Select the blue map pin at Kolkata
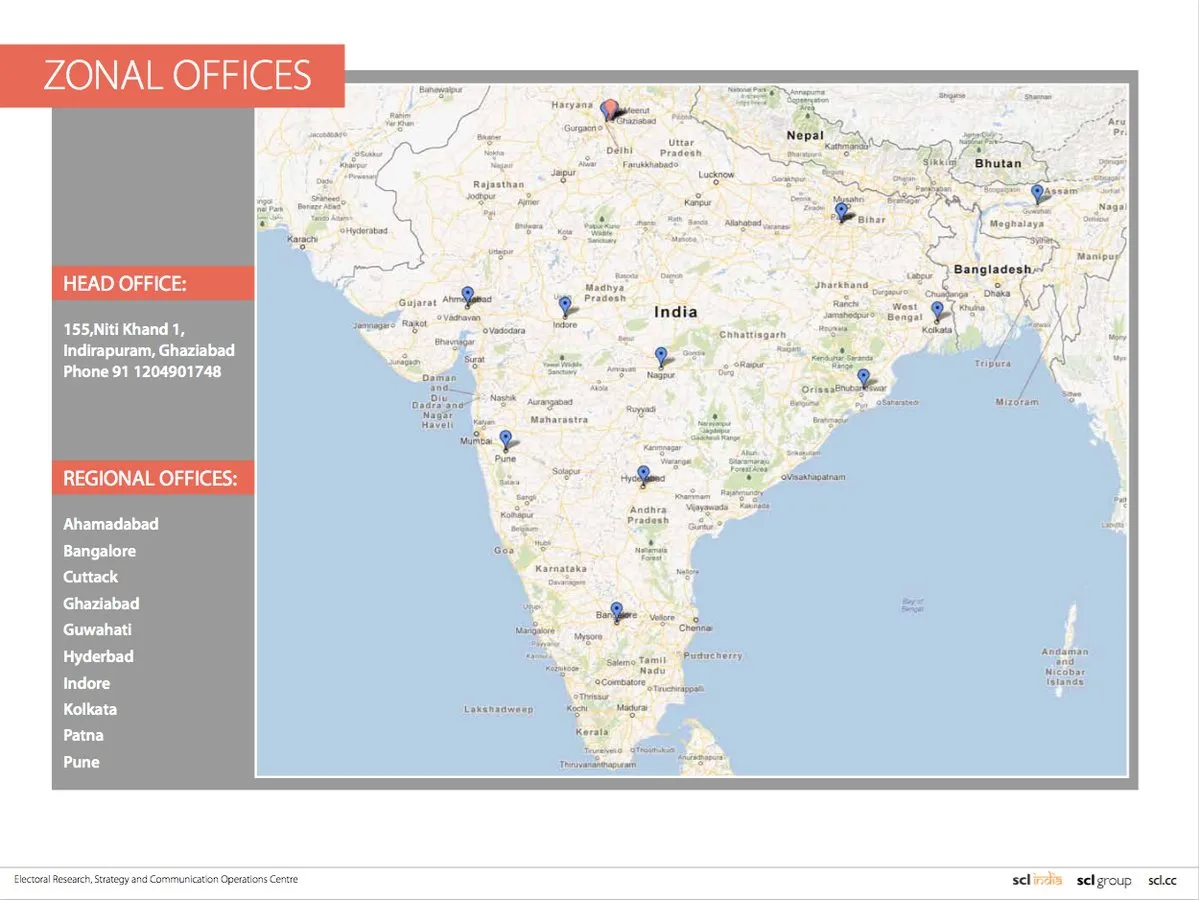This screenshot has width=1199, height=900. 937,310
